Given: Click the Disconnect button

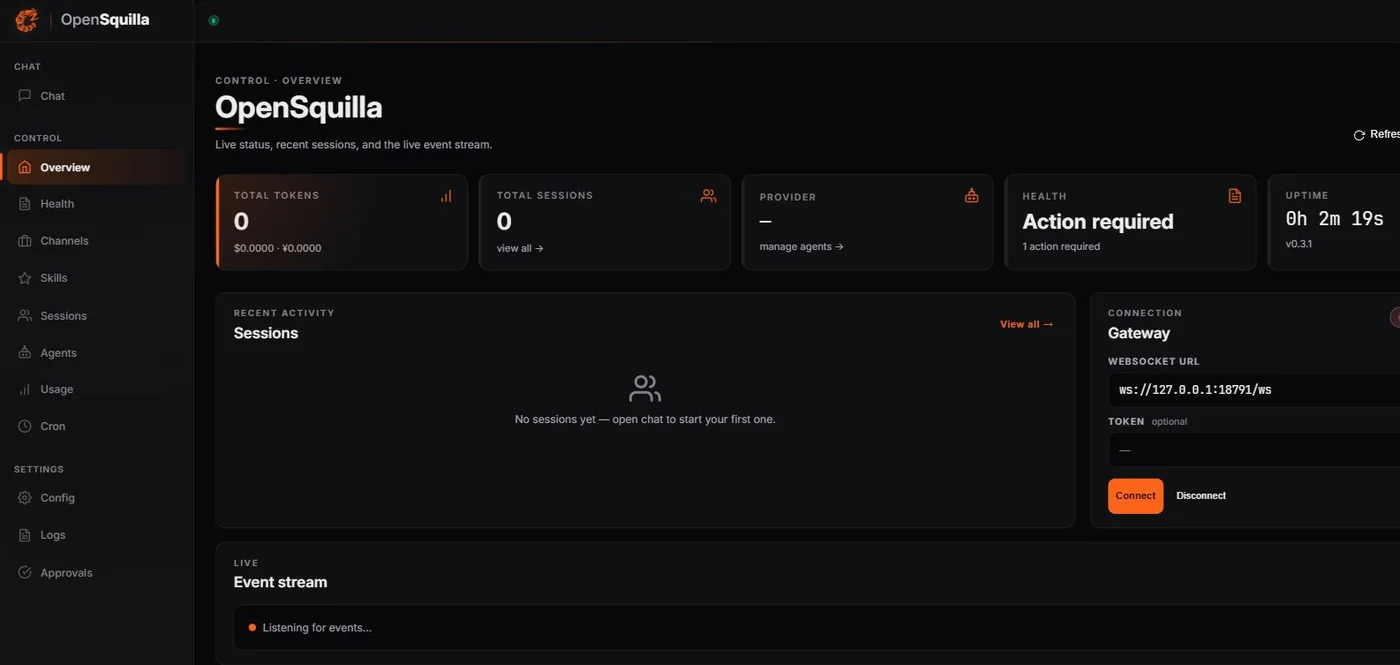Looking at the screenshot, I should click(x=1201, y=496).
